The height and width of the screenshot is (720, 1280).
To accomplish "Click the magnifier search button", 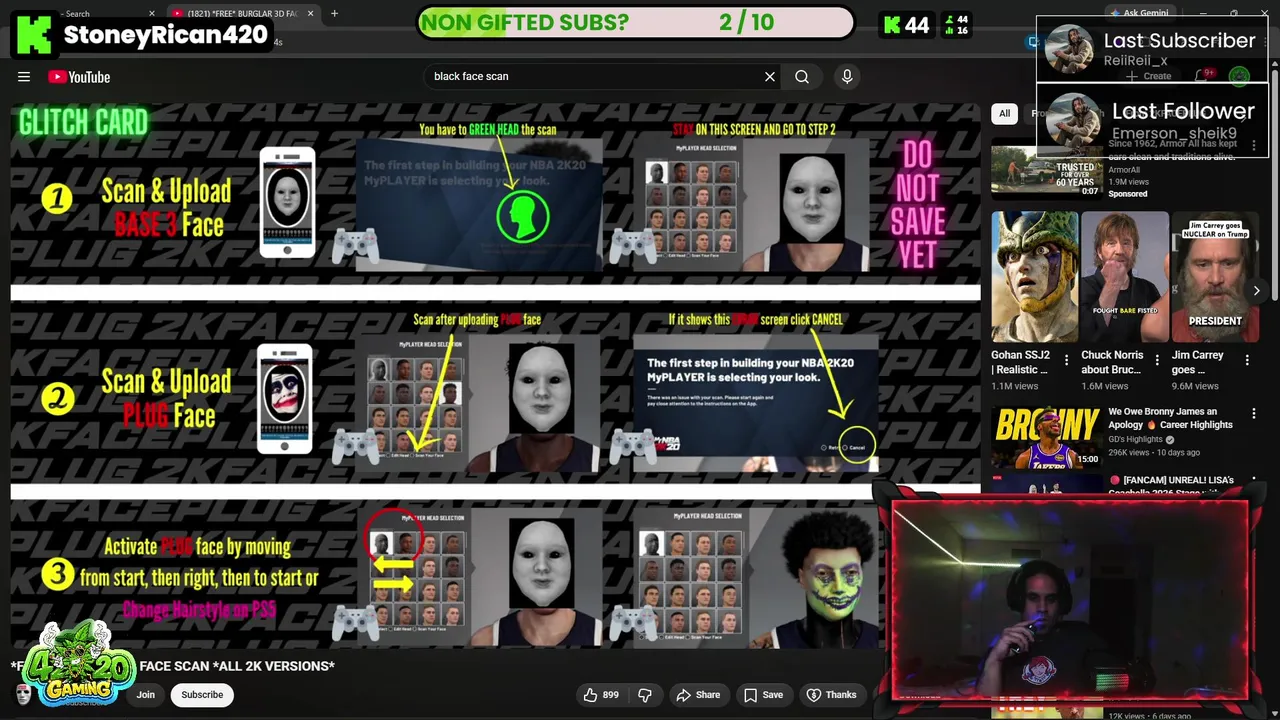I will coord(802,77).
